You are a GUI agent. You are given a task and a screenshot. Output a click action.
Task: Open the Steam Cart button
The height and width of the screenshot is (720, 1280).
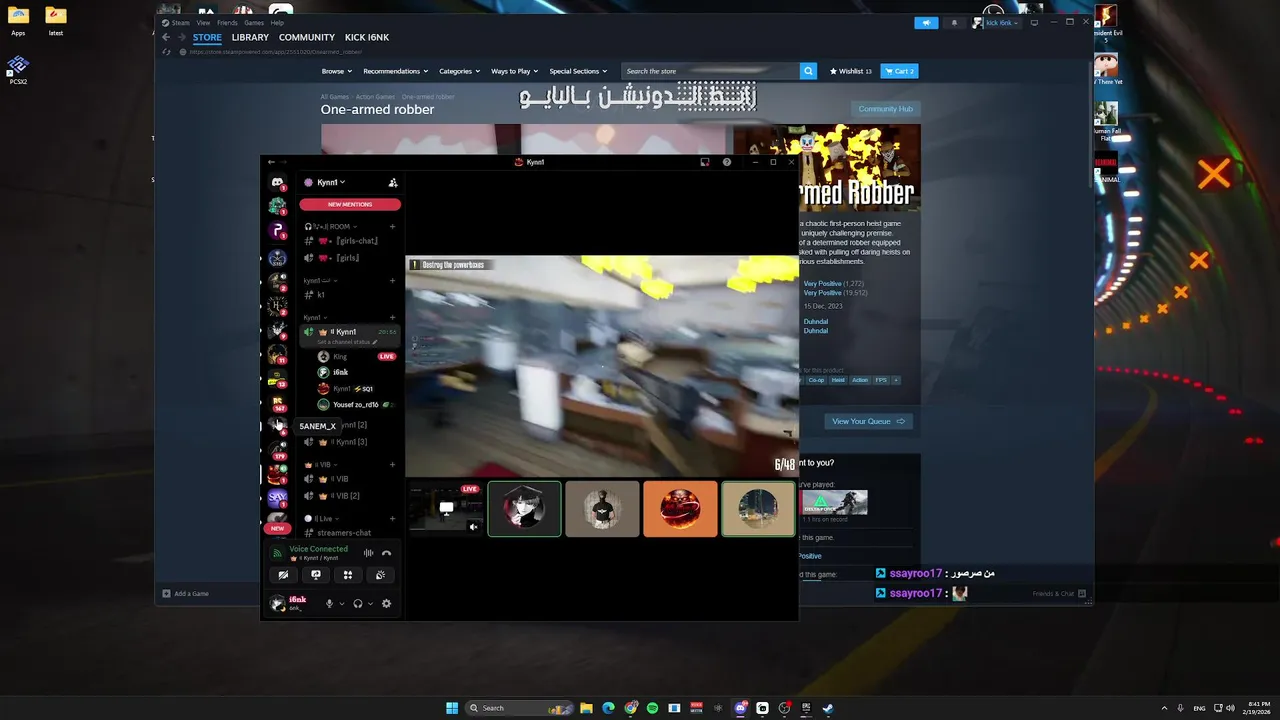[899, 71]
